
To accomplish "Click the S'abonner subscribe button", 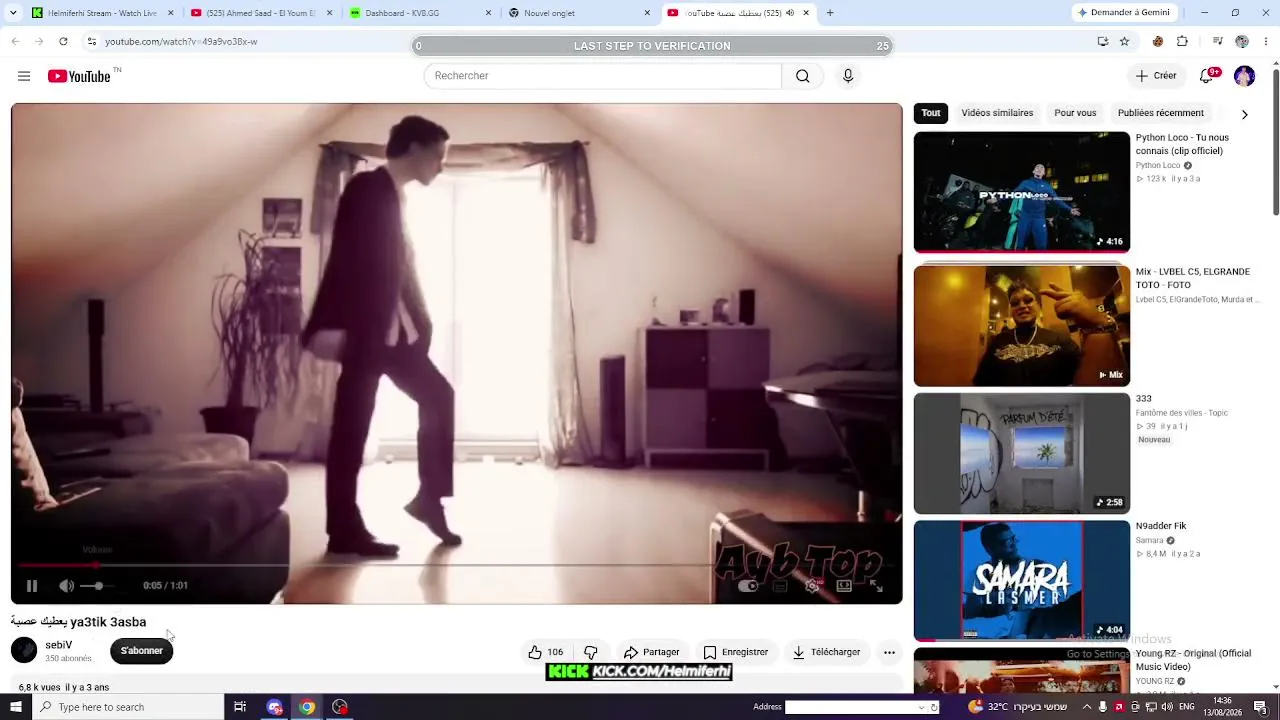I will click(141, 651).
